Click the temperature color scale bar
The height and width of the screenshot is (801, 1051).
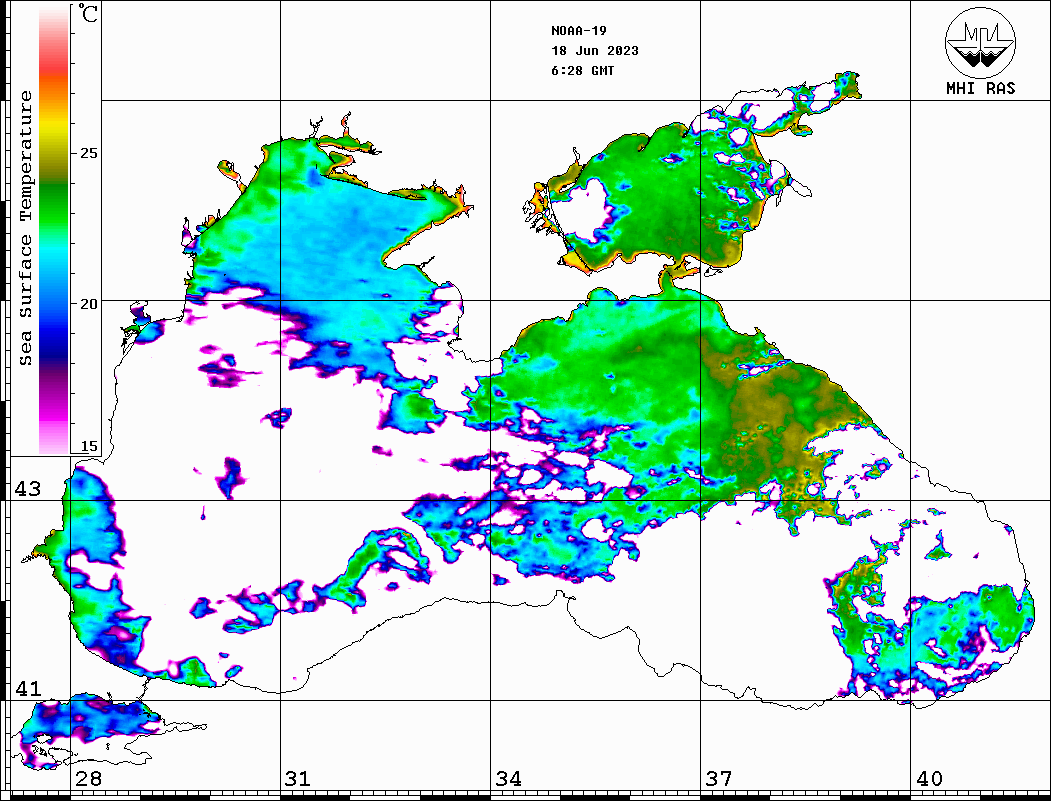click(54, 229)
